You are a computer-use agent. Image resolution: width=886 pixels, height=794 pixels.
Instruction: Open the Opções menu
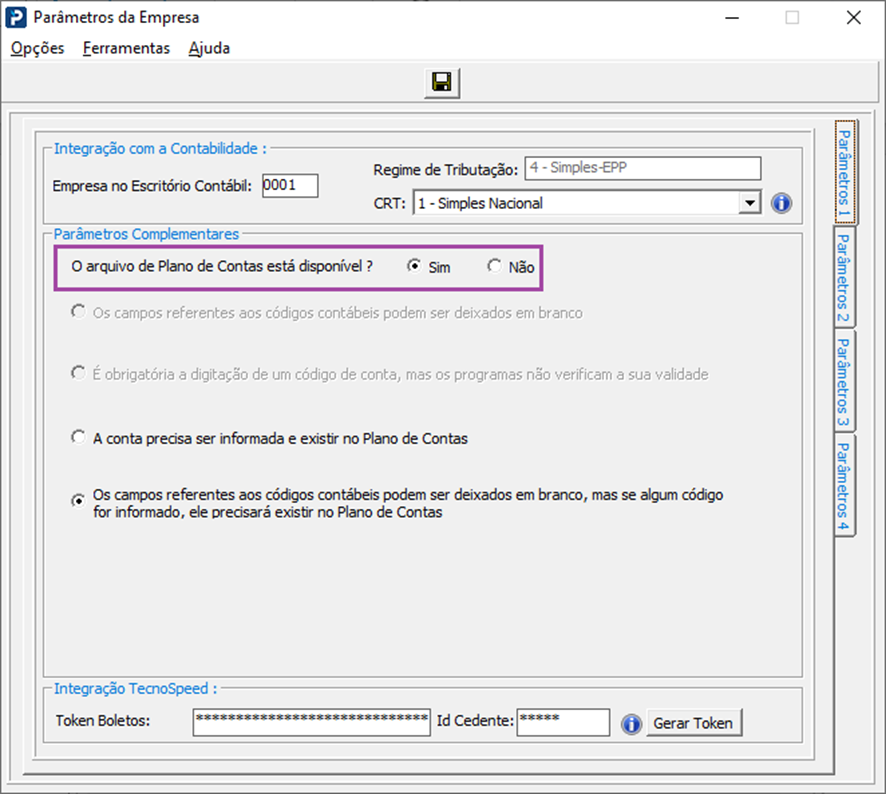coord(37,49)
